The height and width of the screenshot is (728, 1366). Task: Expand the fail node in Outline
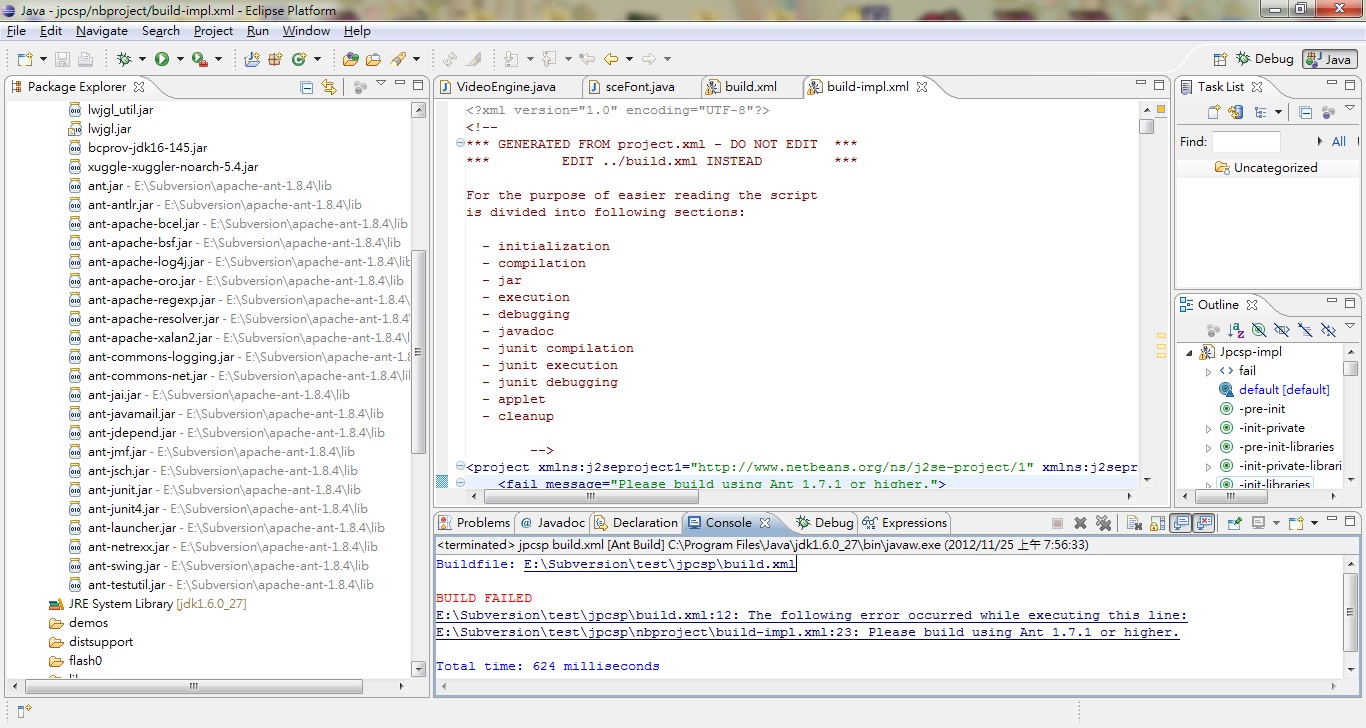(x=1208, y=371)
